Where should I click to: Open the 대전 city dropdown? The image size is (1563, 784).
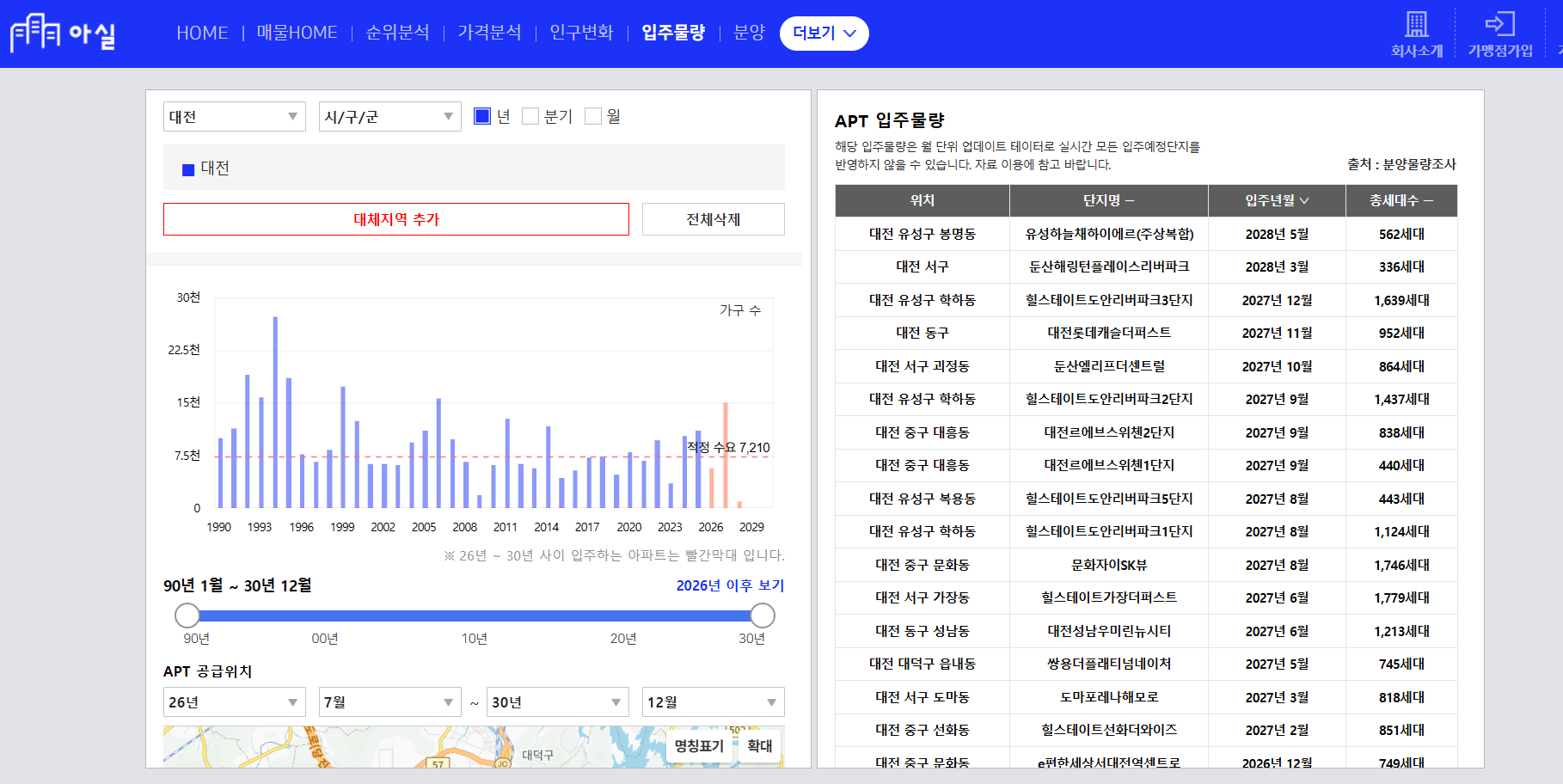235,116
